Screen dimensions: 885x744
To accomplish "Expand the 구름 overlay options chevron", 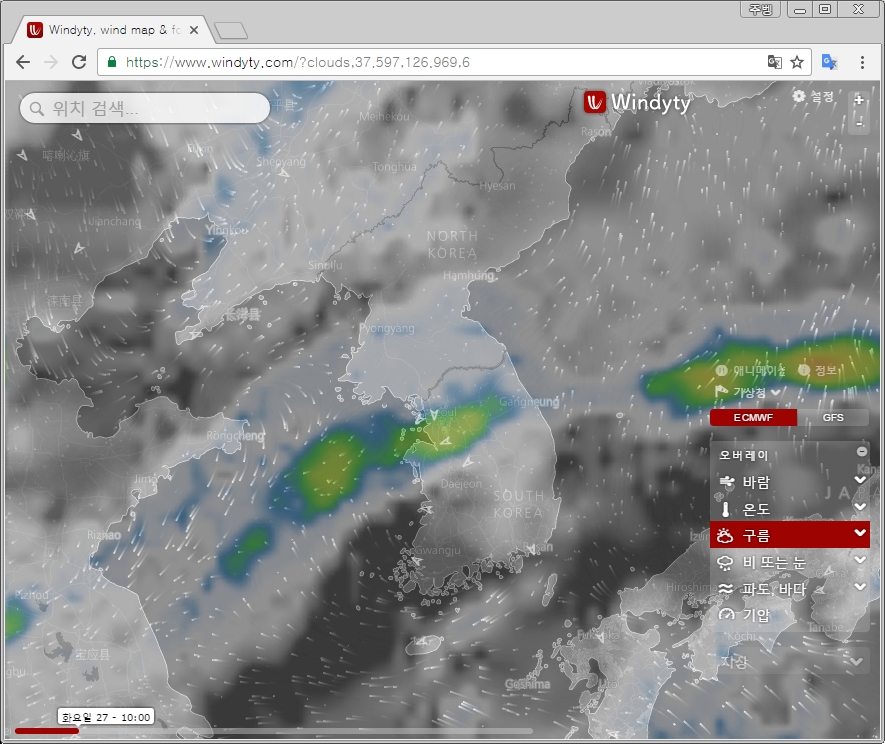I will (x=860, y=532).
